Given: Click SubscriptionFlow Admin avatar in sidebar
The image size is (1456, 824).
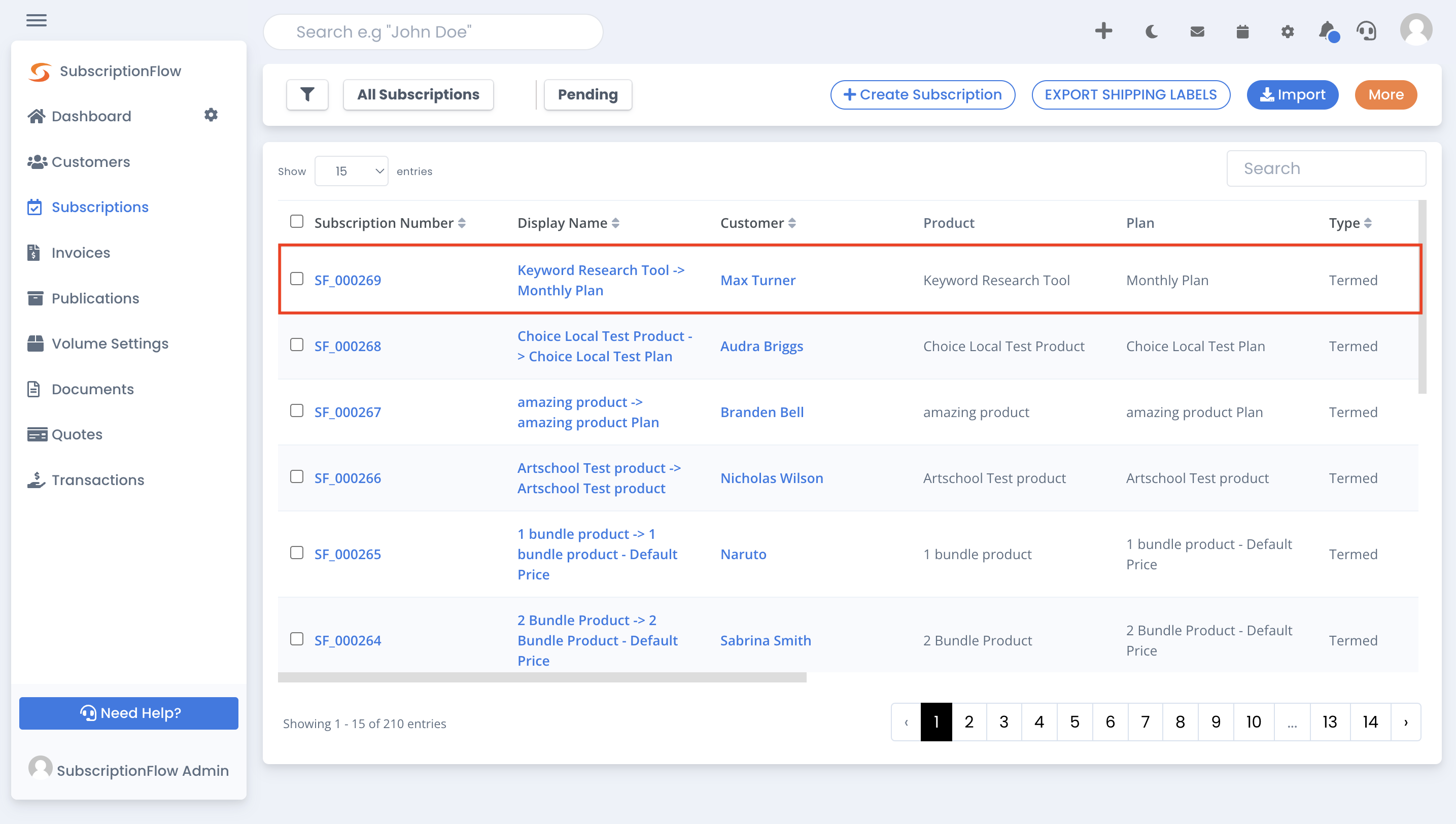Looking at the screenshot, I should (x=40, y=768).
